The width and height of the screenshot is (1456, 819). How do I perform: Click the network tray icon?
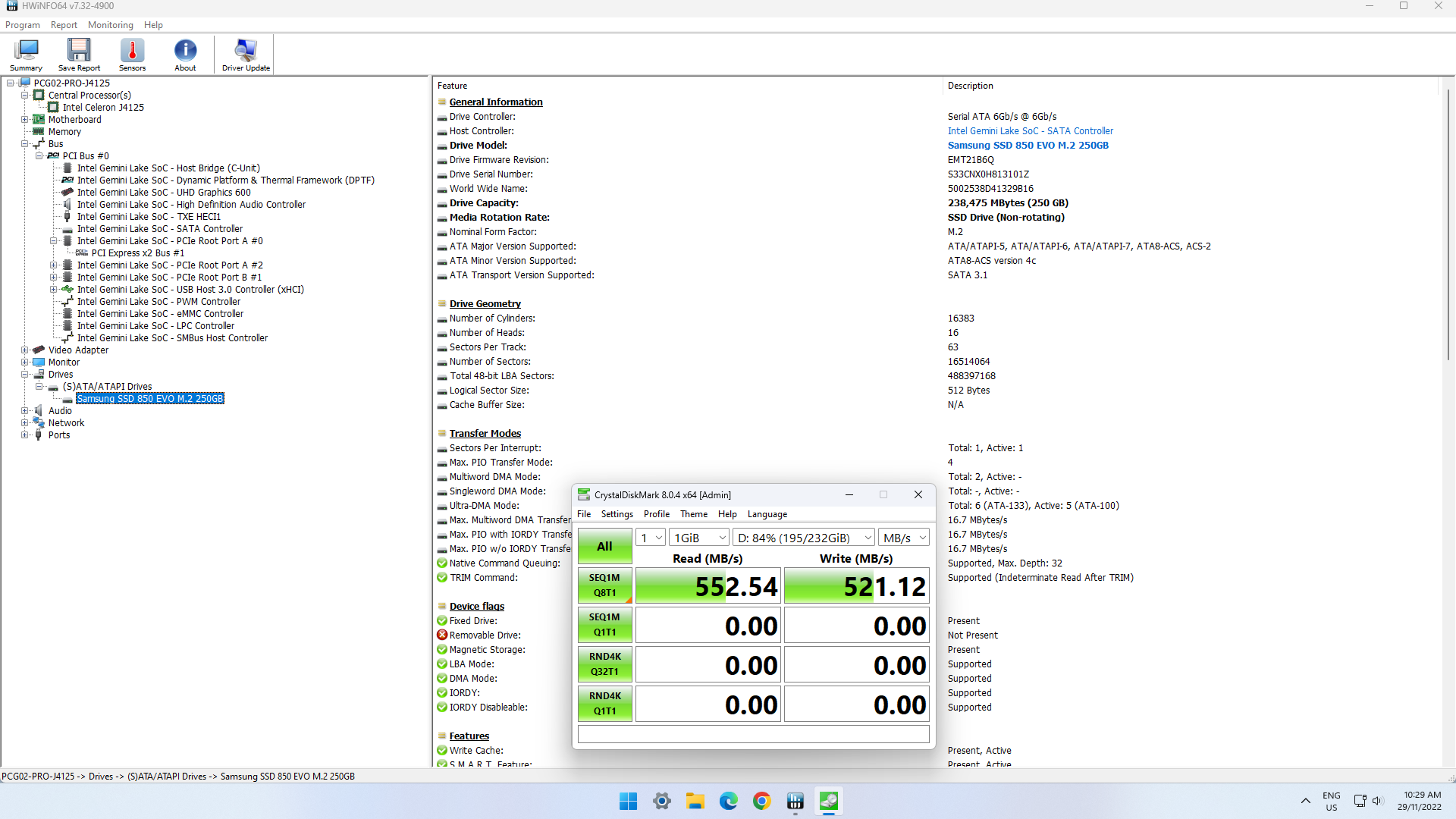1360,801
